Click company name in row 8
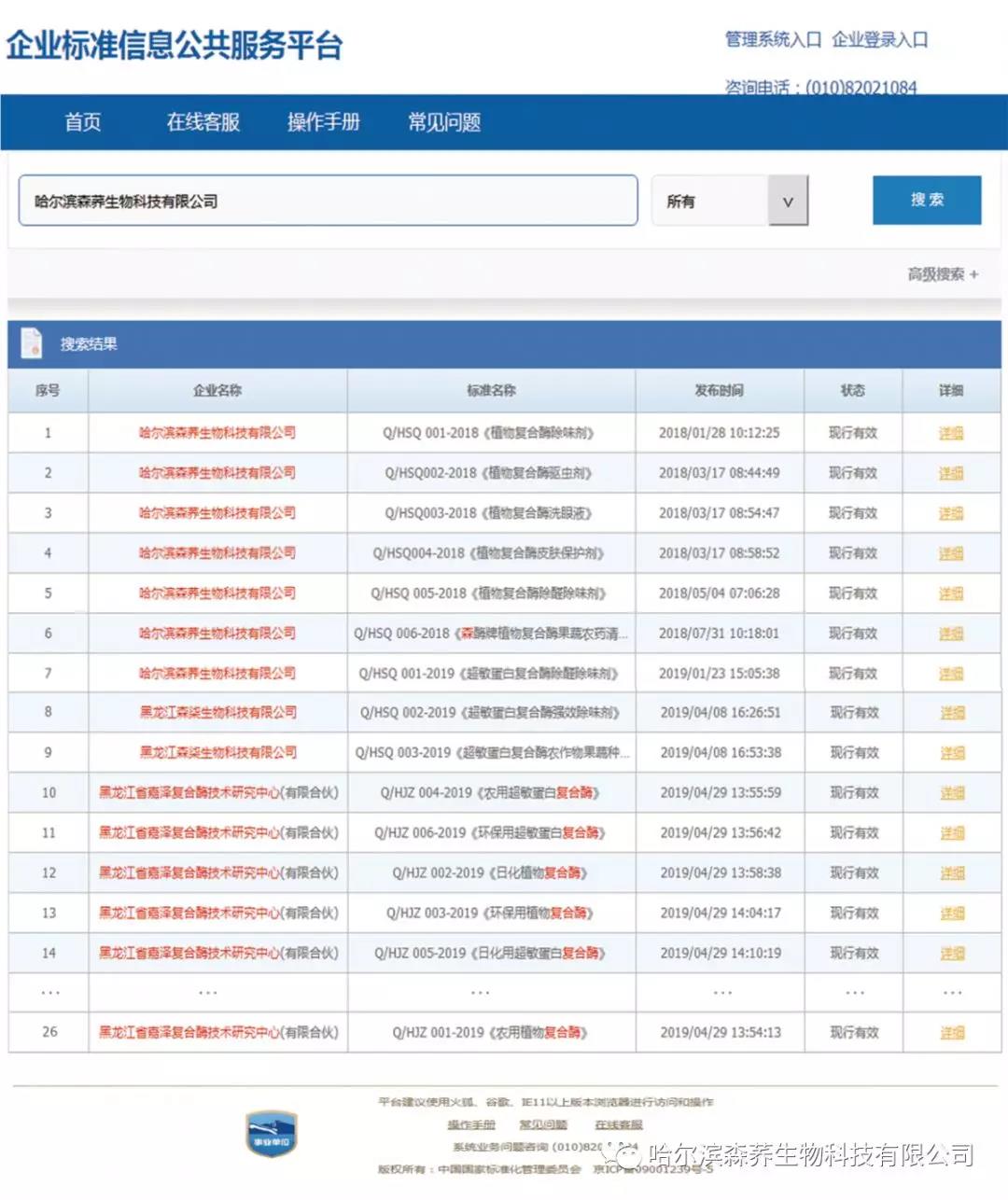This screenshot has width=1008, height=1200. (218, 713)
